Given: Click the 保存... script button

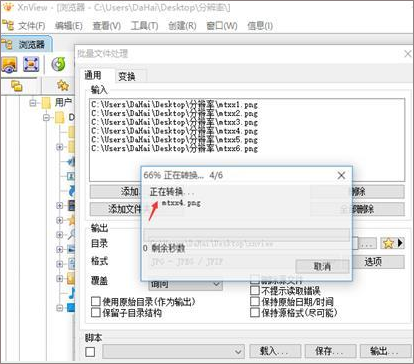Looking at the screenshot, I should (330, 351).
